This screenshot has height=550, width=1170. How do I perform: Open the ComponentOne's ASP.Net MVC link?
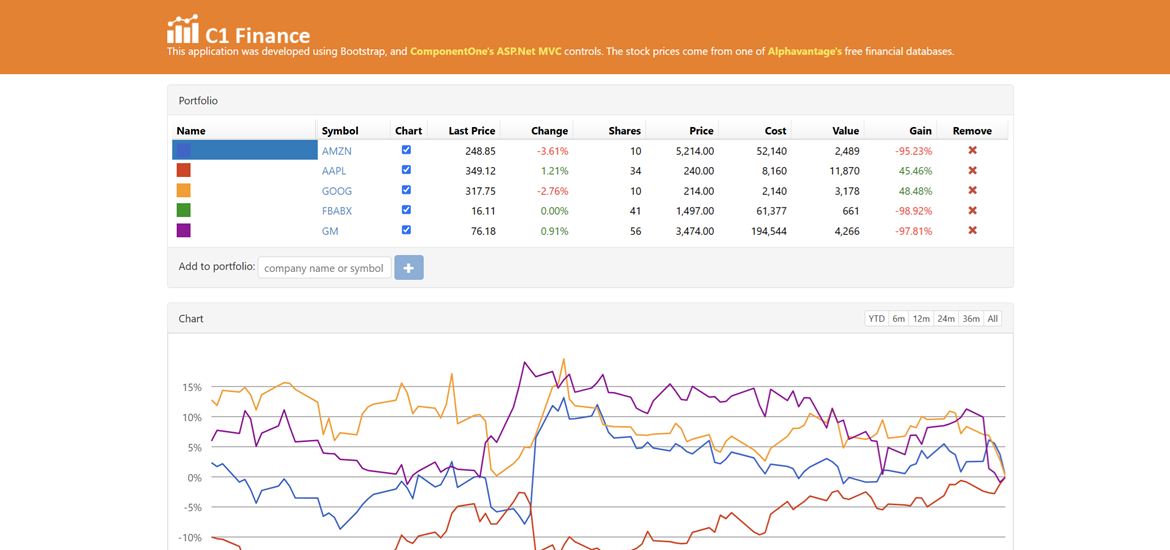point(486,51)
